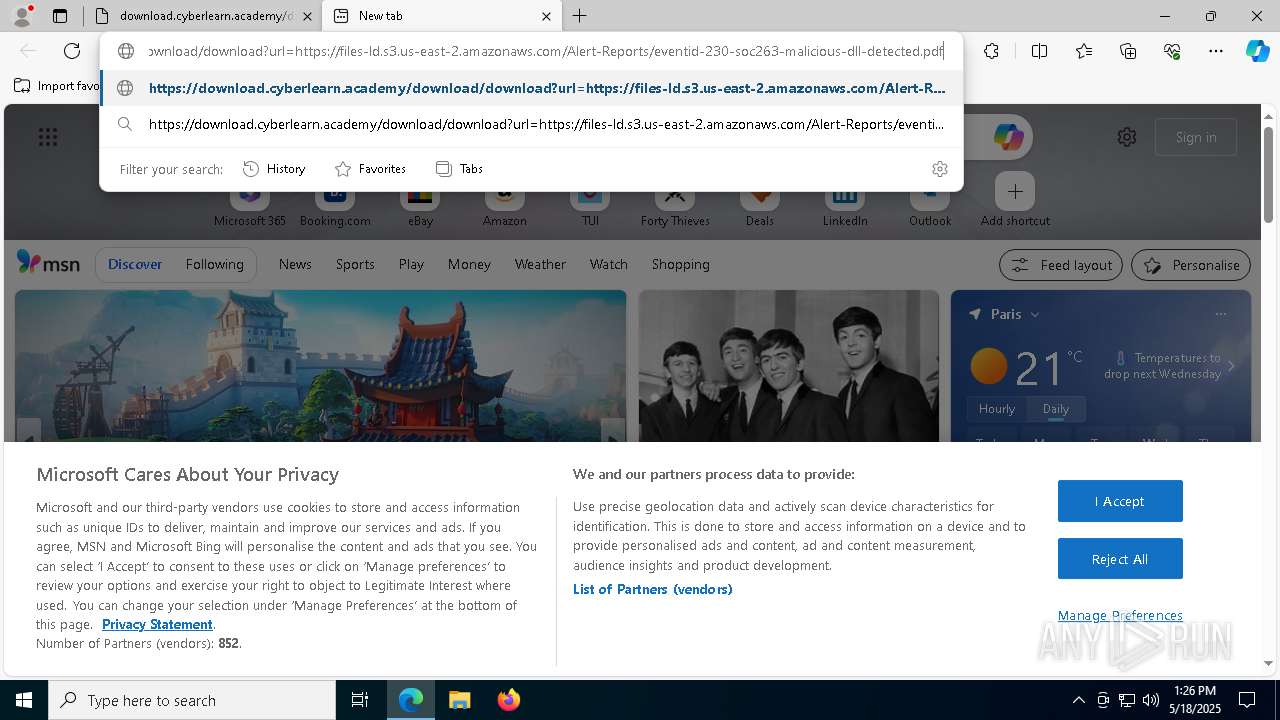Click Import favorites in the bookmarks bar

tap(57, 86)
